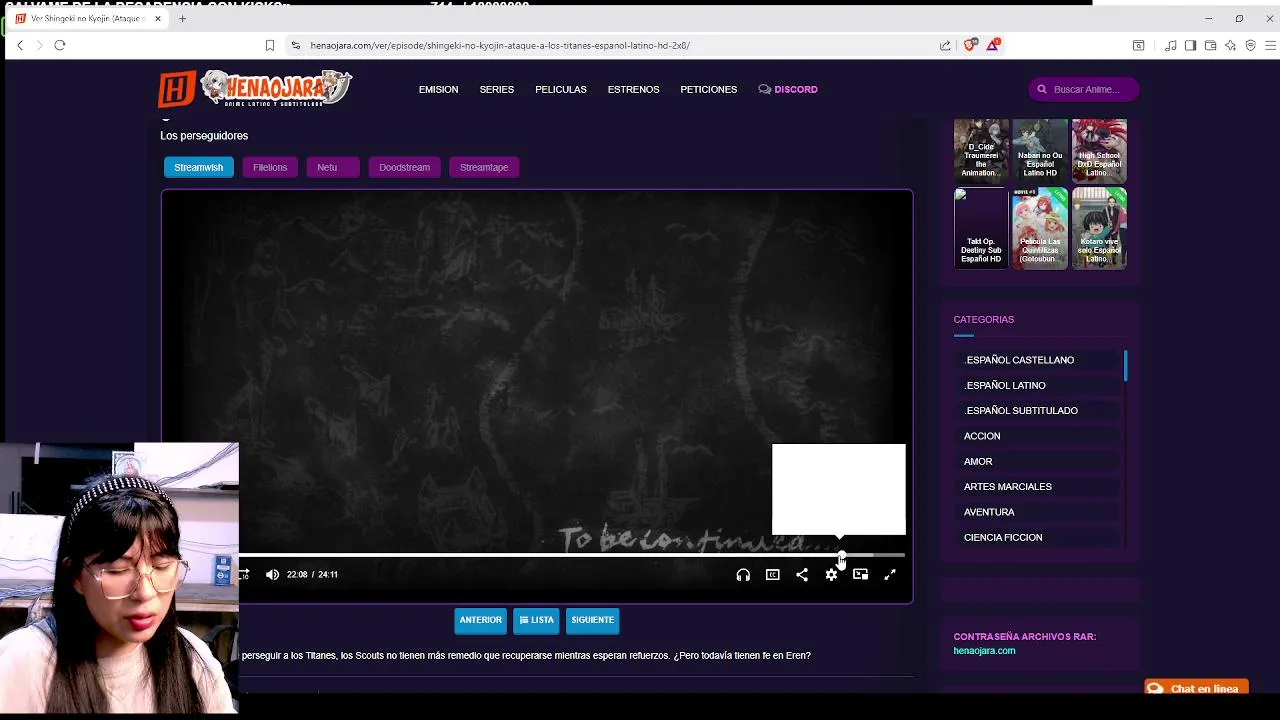Viewport: 1280px width, 720px height.
Task: Enable picture-in-picture mode
Action: pos(860,575)
